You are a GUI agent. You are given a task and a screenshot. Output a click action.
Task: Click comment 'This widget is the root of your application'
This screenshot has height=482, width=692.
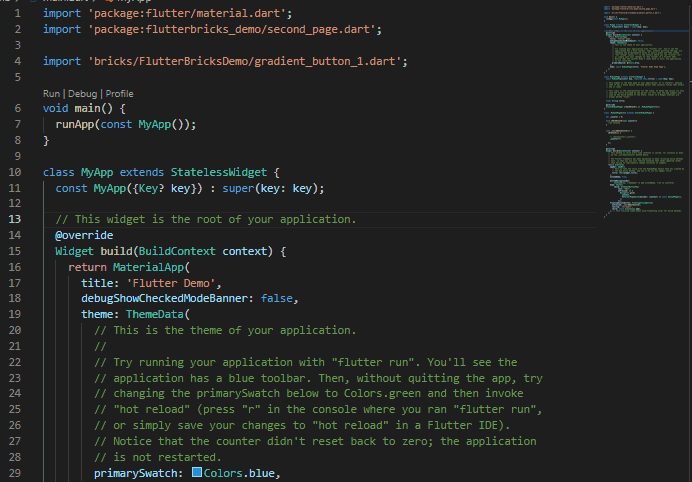[206, 219]
